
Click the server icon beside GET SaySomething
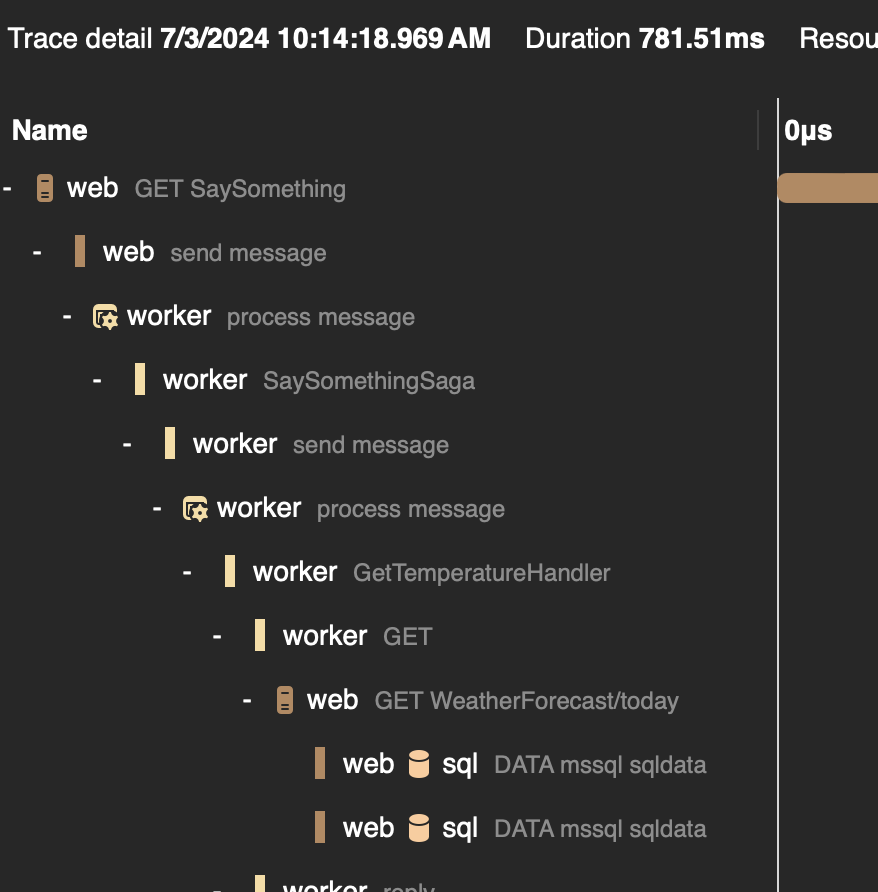click(x=45, y=188)
